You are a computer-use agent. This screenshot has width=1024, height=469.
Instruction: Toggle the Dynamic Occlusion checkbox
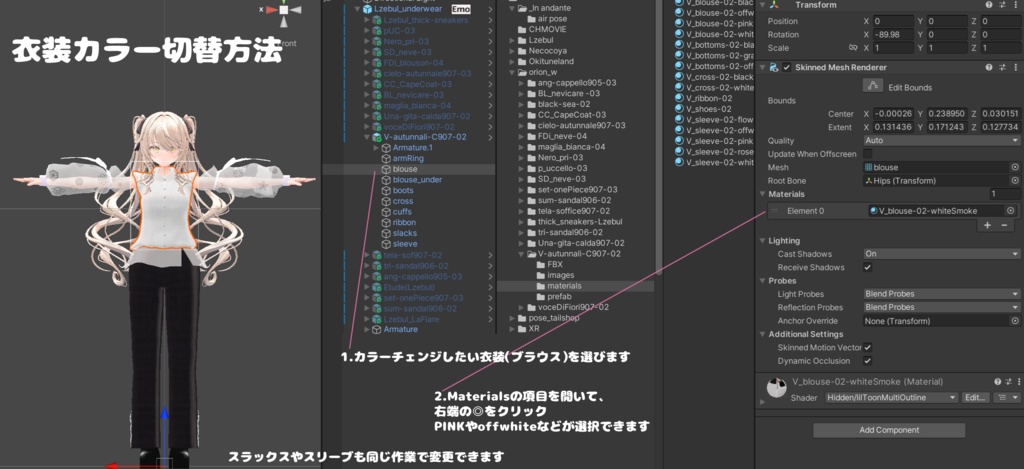click(867, 361)
